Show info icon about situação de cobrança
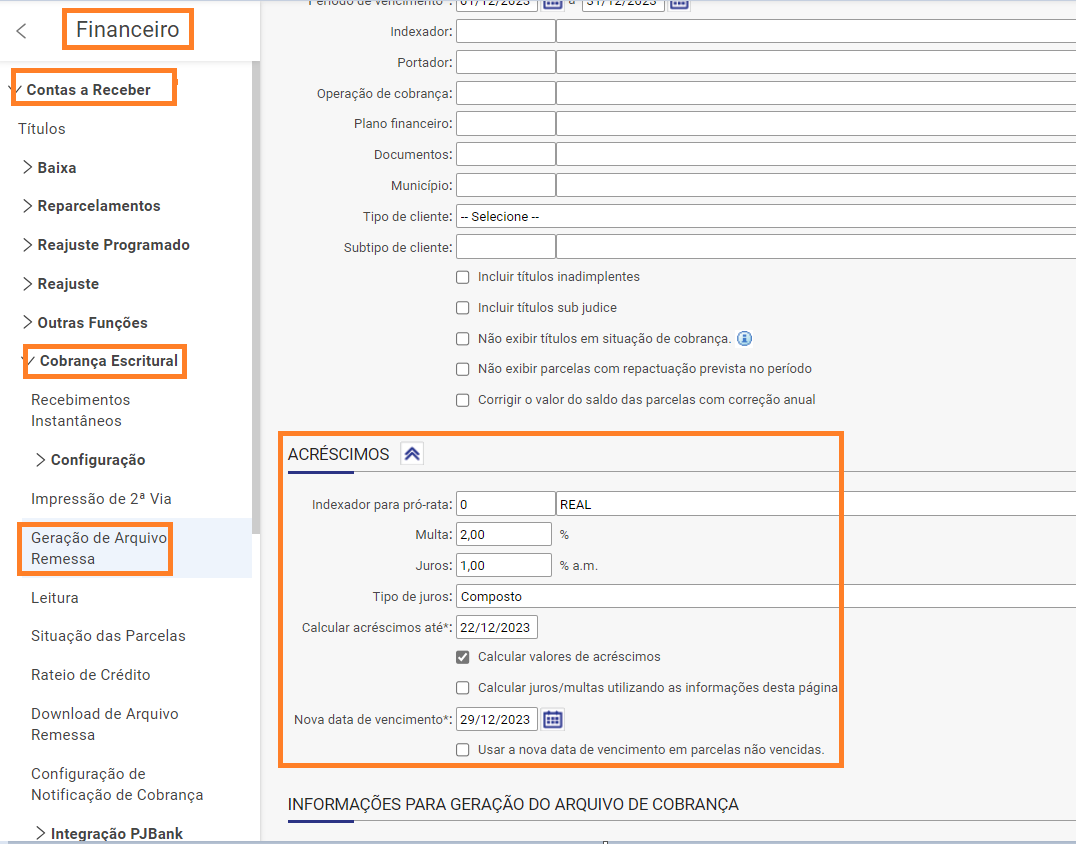This screenshot has height=844, width=1076. pos(745,338)
